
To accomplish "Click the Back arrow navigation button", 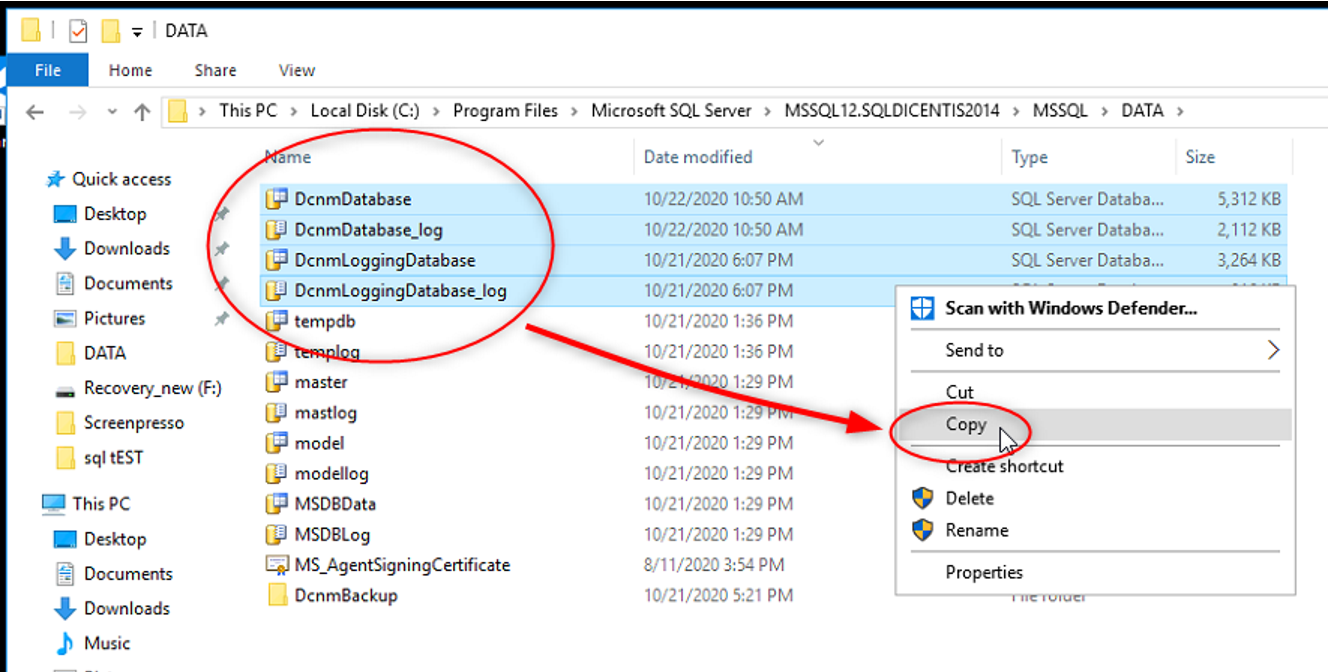I will pos(35,112).
